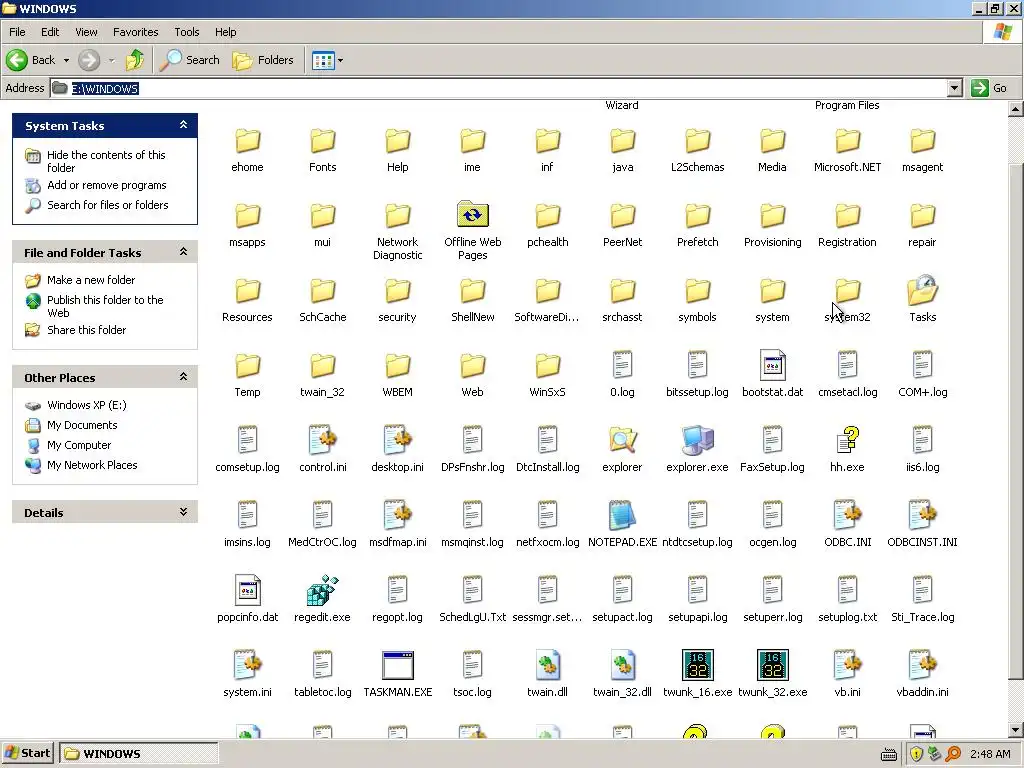Screen dimensions: 1024x768
Task: Select the vbaddin.ini file icon
Action: point(923,665)
